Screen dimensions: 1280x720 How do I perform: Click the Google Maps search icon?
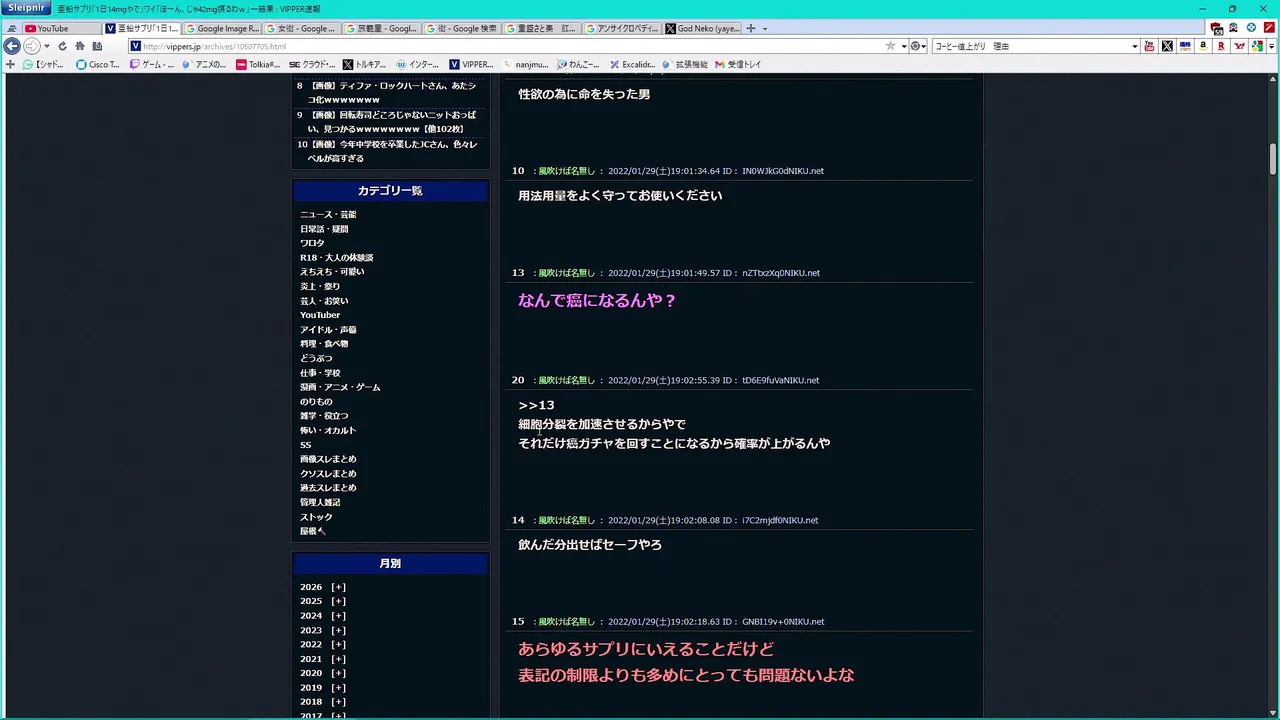1257,46
